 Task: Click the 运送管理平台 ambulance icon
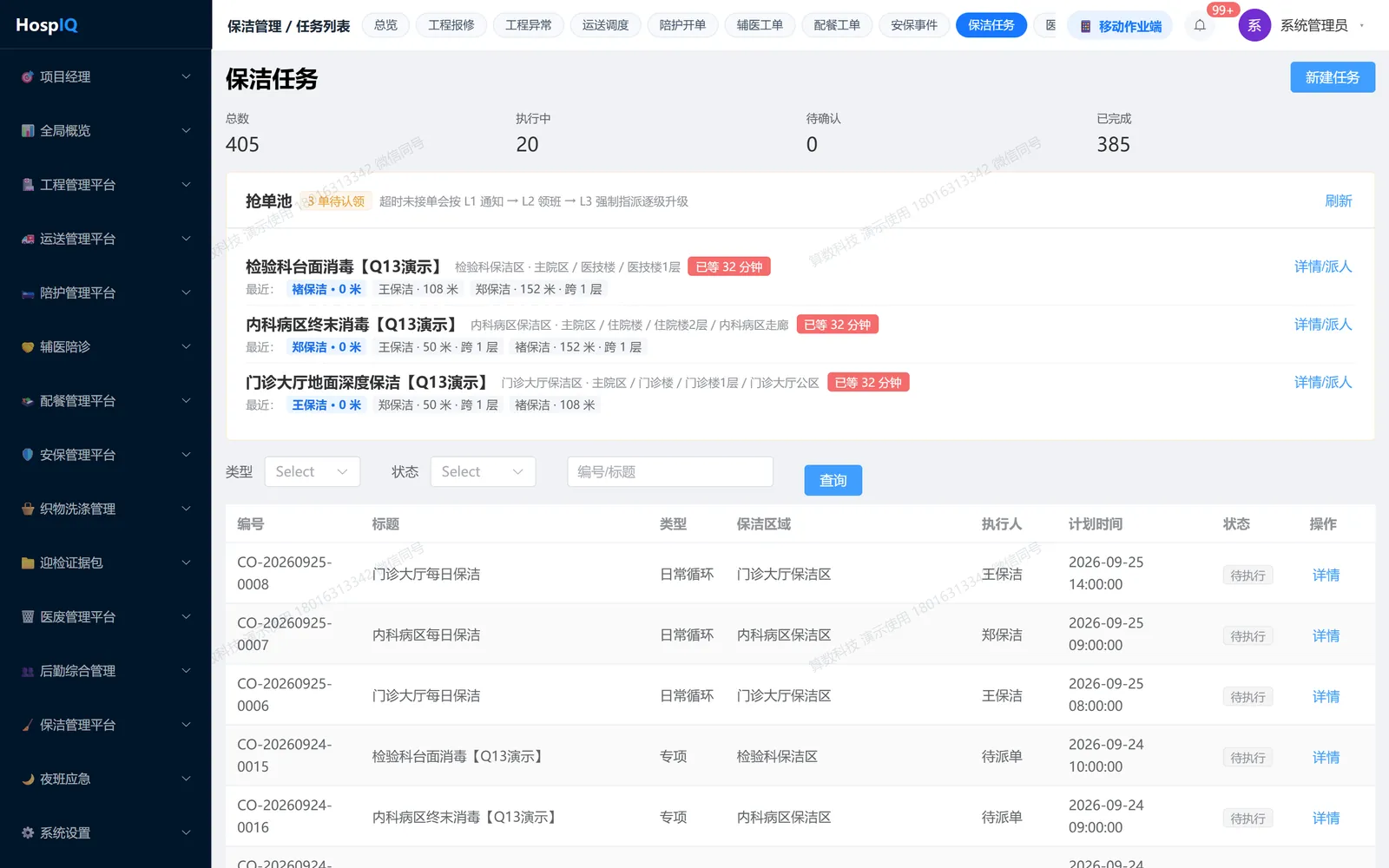(28, 239)
